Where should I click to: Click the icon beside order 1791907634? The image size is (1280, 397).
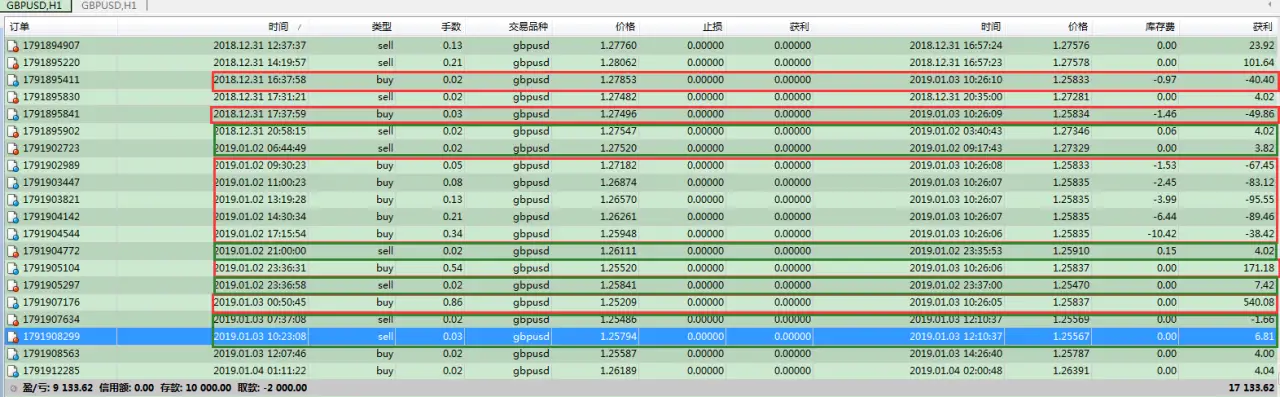coord(13,319)
